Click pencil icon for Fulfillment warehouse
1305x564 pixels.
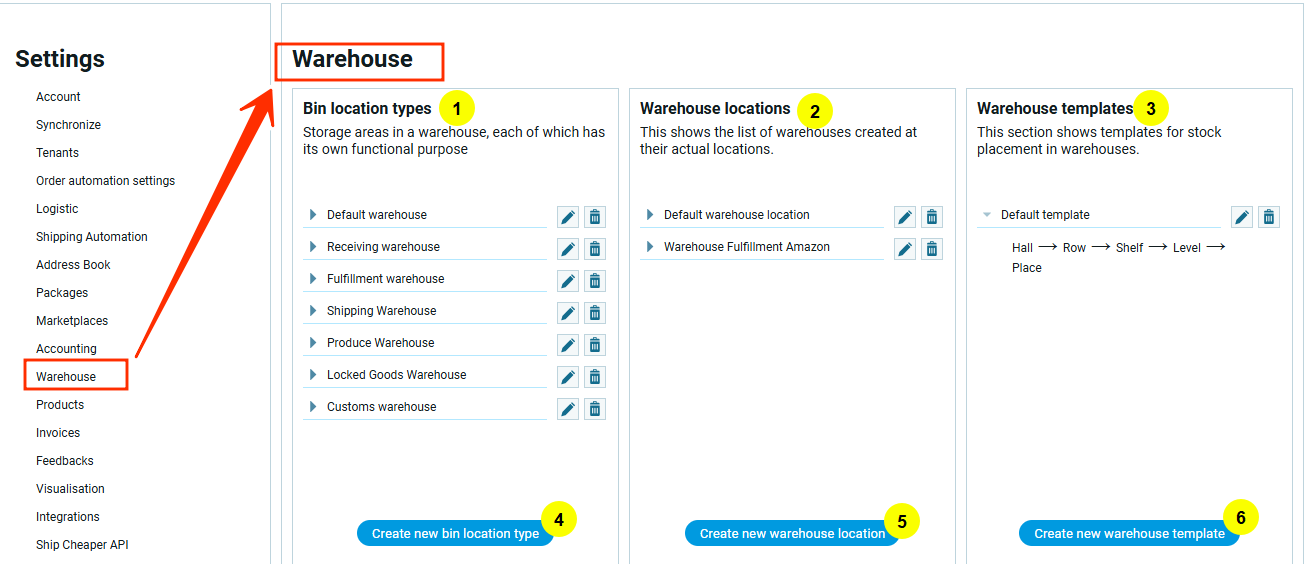coord(568,281)
